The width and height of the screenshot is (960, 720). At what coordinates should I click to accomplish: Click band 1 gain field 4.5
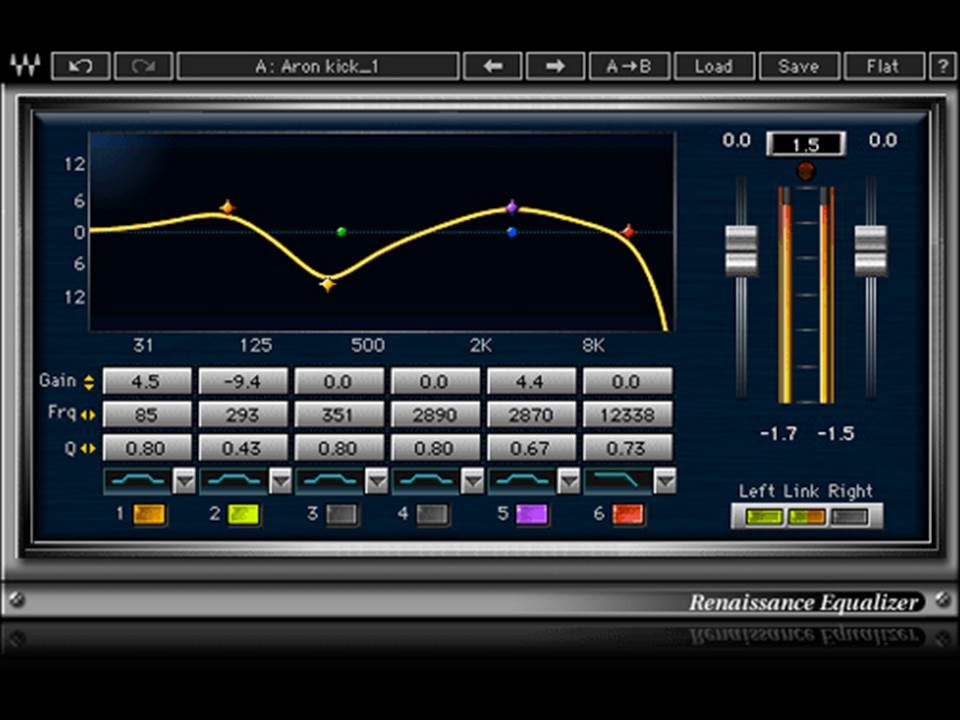click(147, 382)
